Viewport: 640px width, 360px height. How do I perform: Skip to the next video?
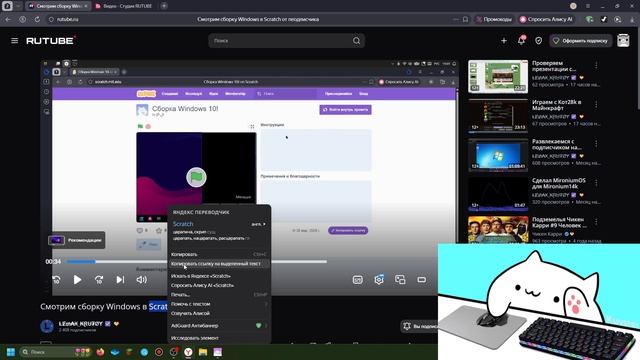(x=120, y=280)
